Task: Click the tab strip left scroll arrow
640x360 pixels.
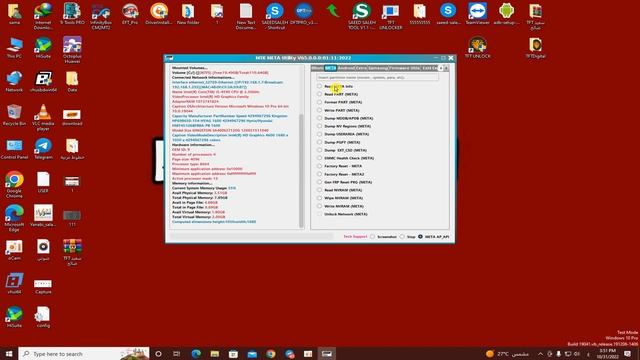Action: [440, 68]
